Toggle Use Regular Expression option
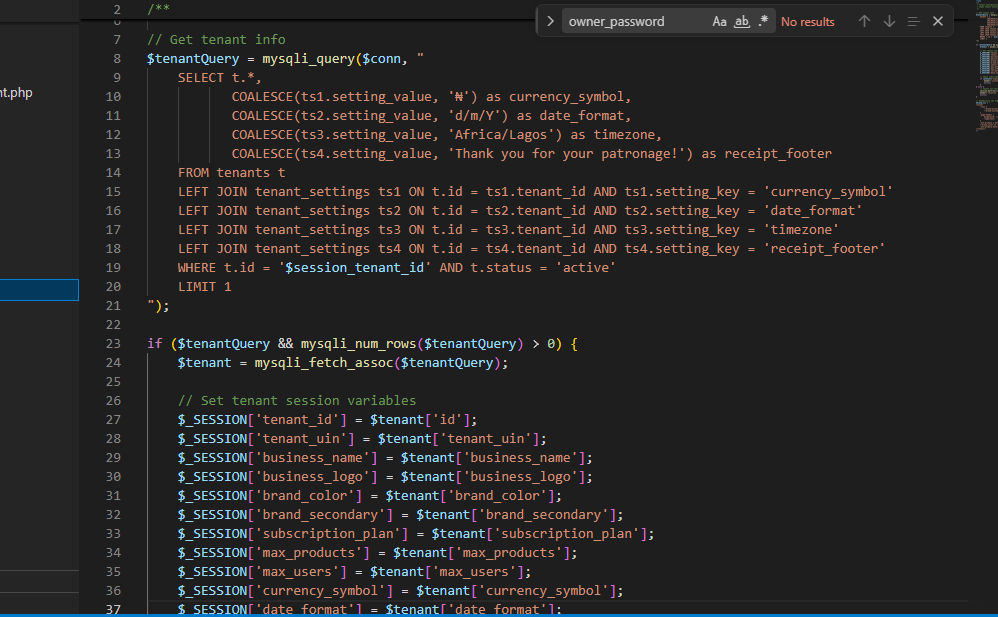The height and width of the screenshot is (617, 998). pyautogui.click(x=763, y=22)
